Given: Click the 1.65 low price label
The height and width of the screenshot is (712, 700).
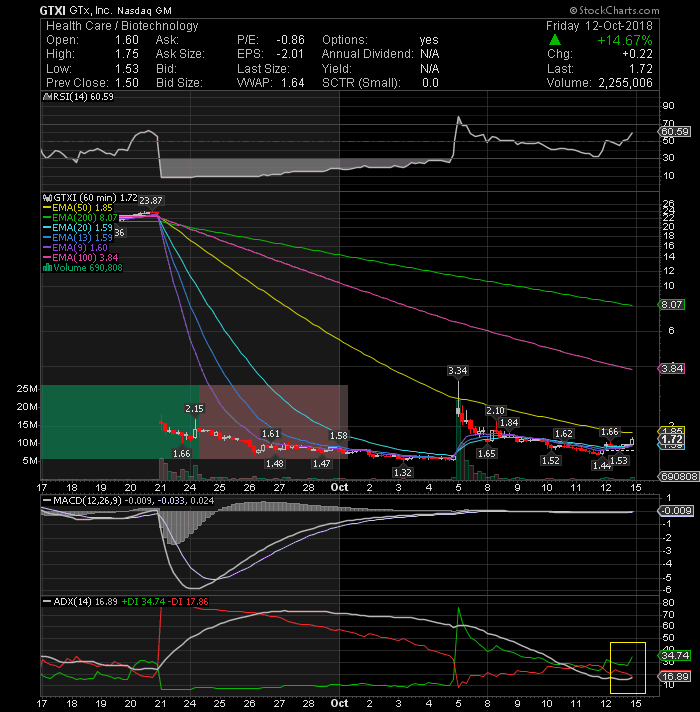Looking at the screenshot, I should tap(487, 454).
